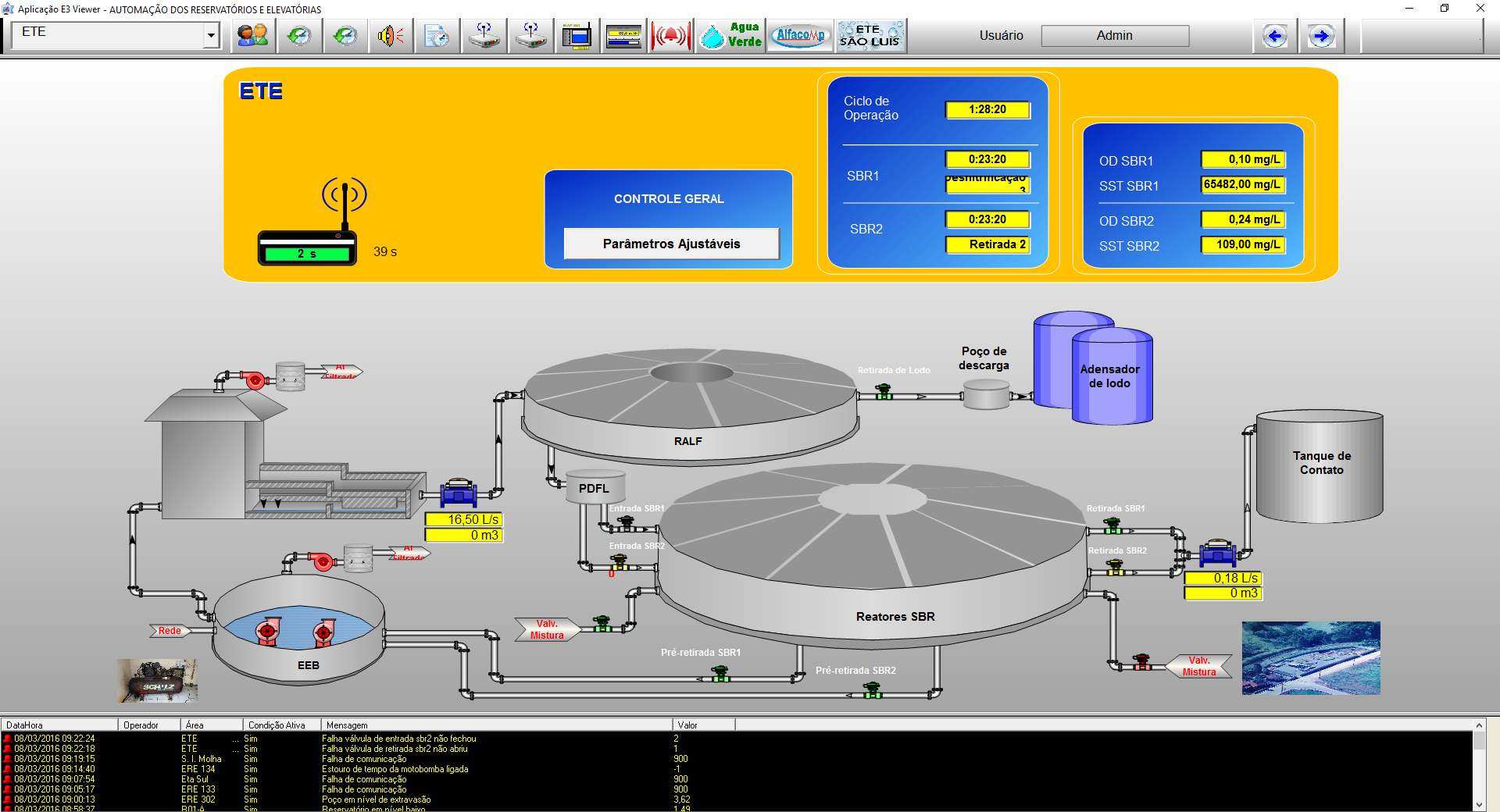Screen dimensions: 1500x812
Task: Click the Mensagem column header
Action: [x=497, y=725]
